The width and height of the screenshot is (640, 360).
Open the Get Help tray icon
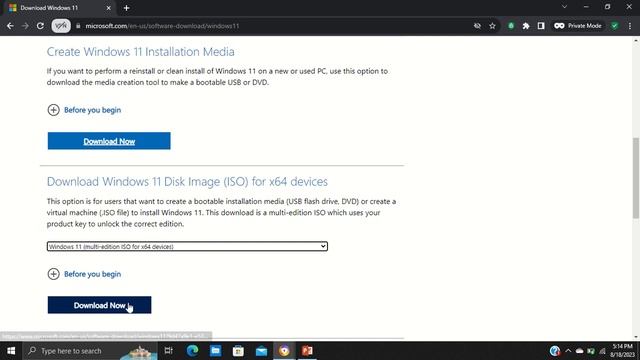click(x=555, y=351)
